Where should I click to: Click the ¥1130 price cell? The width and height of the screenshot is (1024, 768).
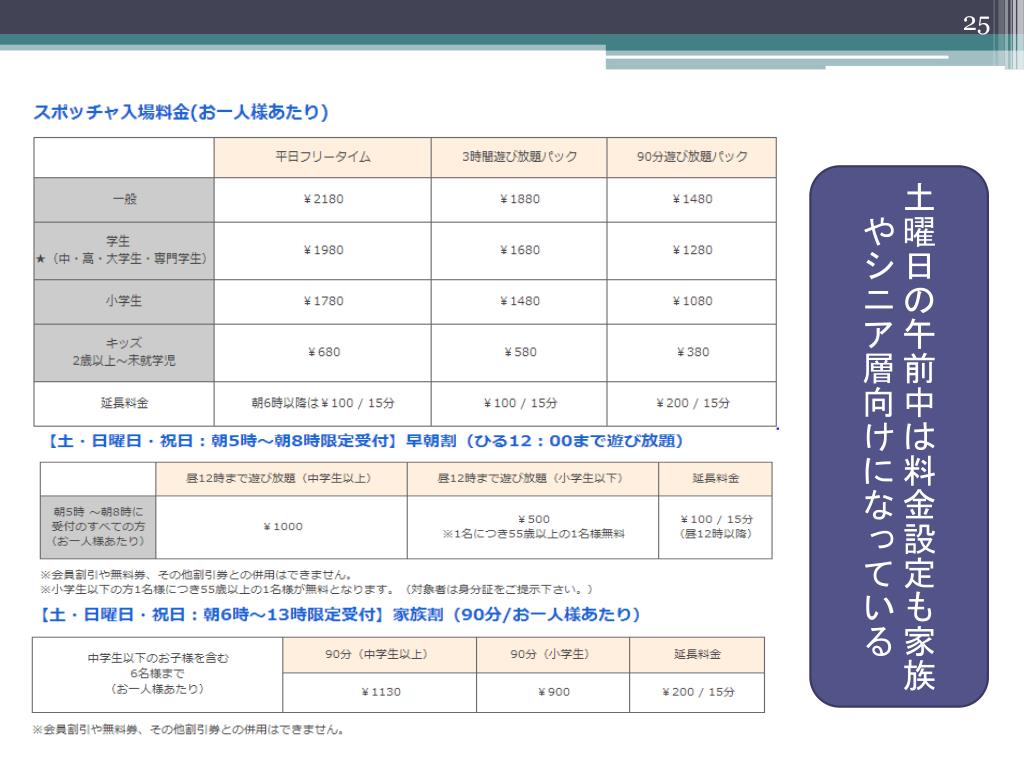(x=379, y=692)
